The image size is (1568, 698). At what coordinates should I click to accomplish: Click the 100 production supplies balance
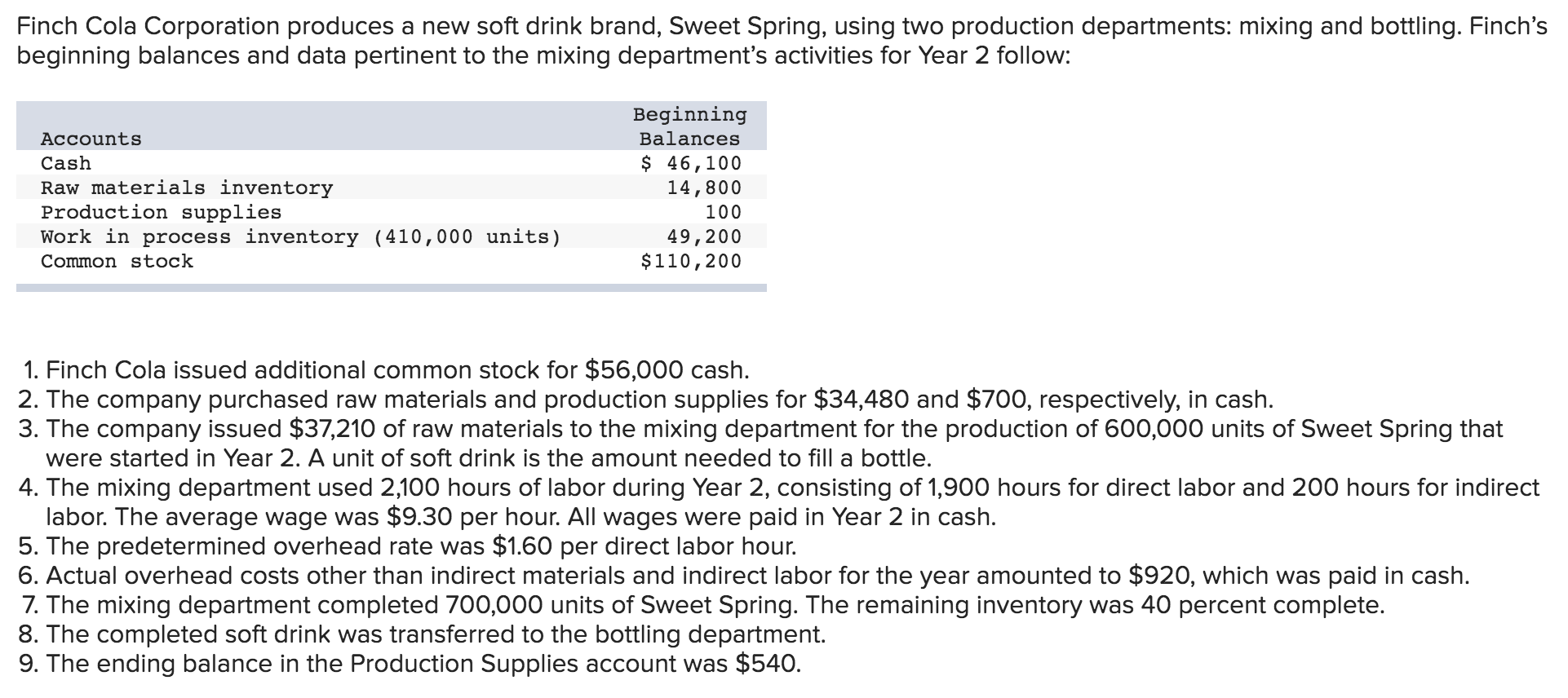tap(723, 213)
